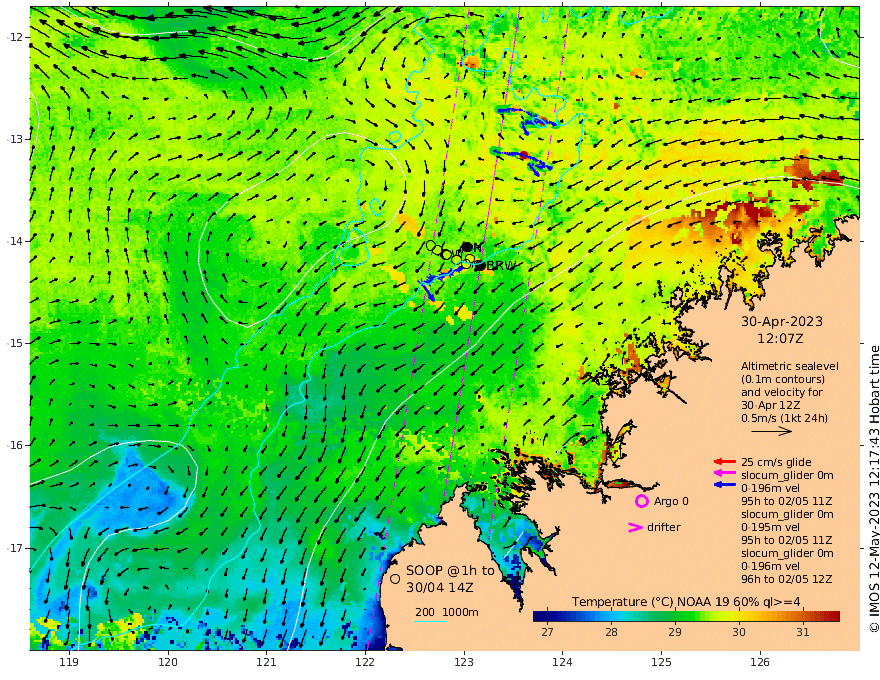Click the magenta drifter chevron legend symbol
This screenshot has height=680, width=880.
pos(635,527)
